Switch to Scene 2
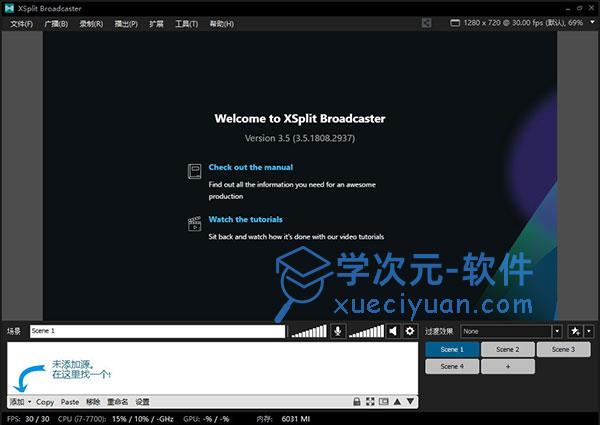Screen dimensions: 600x425 coord(508,349)
